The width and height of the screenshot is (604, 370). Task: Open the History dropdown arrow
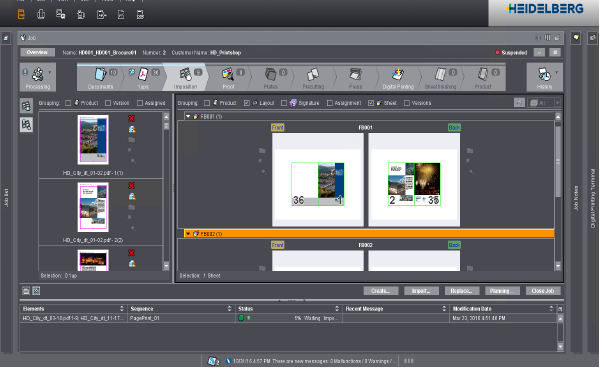[x=557, y=72]
